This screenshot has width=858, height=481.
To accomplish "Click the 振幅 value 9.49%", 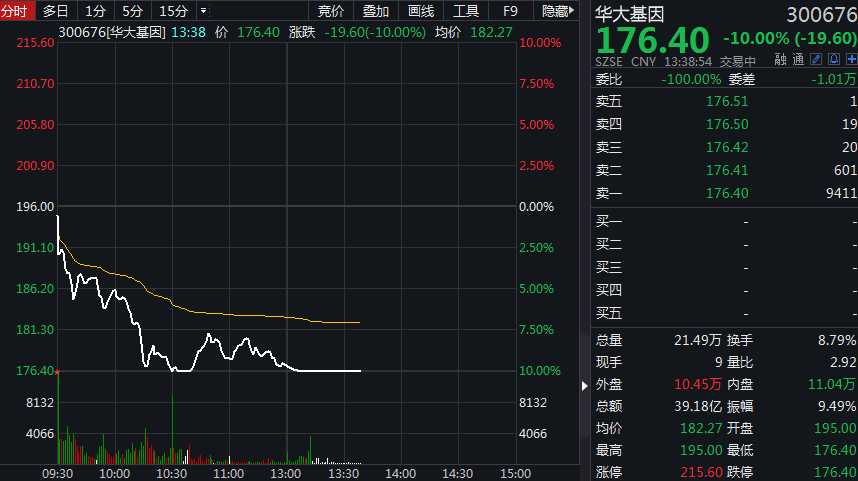I will pos(837,407).
